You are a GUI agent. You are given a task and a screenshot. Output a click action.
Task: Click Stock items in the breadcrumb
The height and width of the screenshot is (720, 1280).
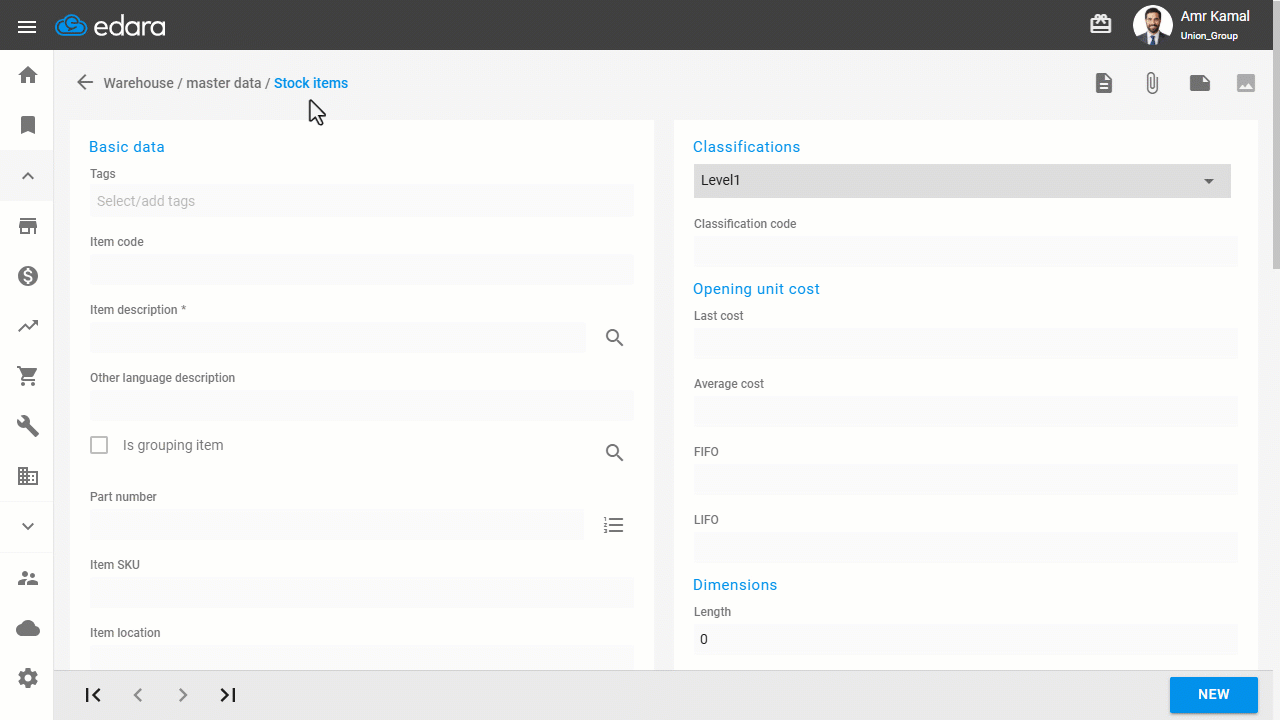click(x=311, y=83)
